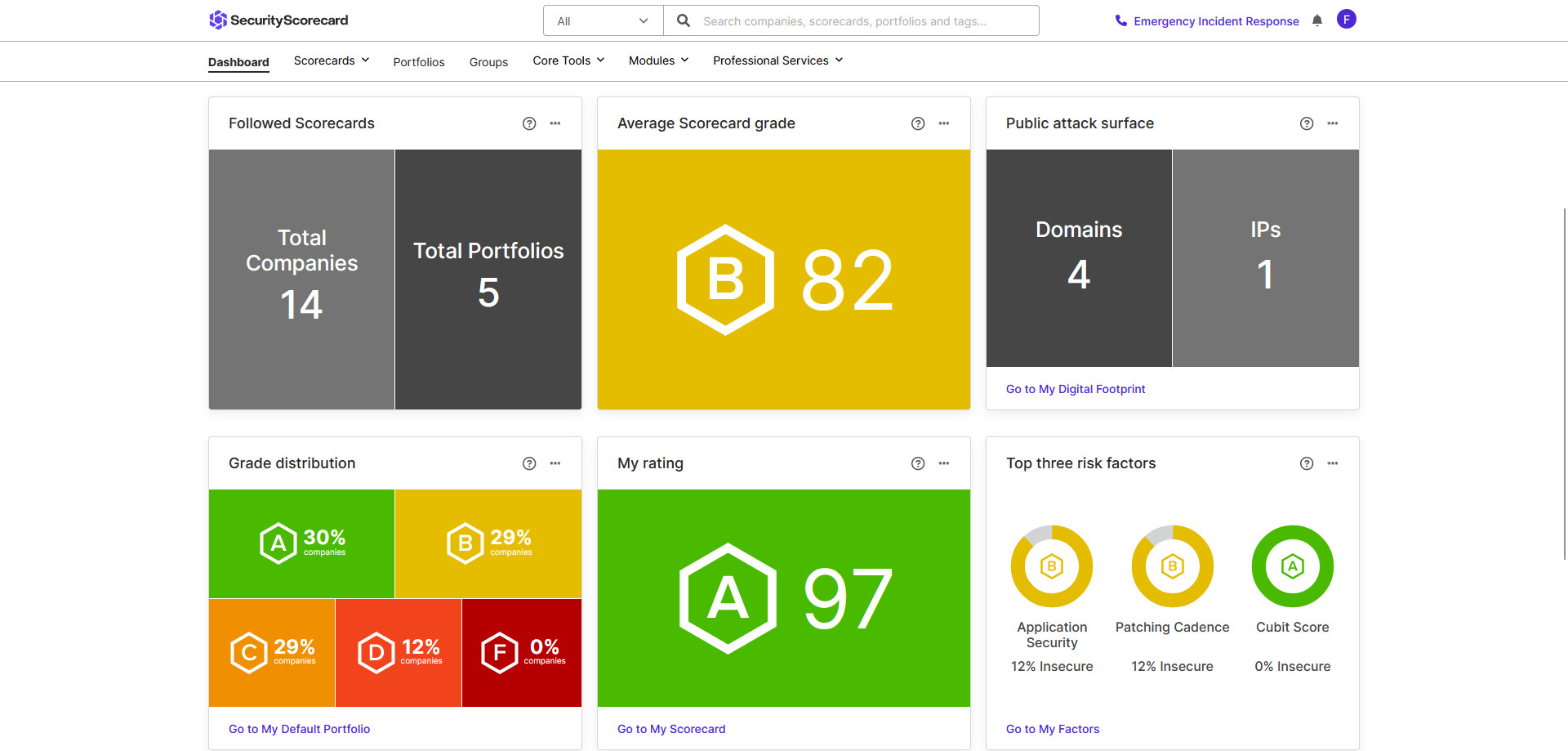Screen dimensions: 1568x751
Task: Open more options for Followed Scorecards
Action: [x=555, y=123]
